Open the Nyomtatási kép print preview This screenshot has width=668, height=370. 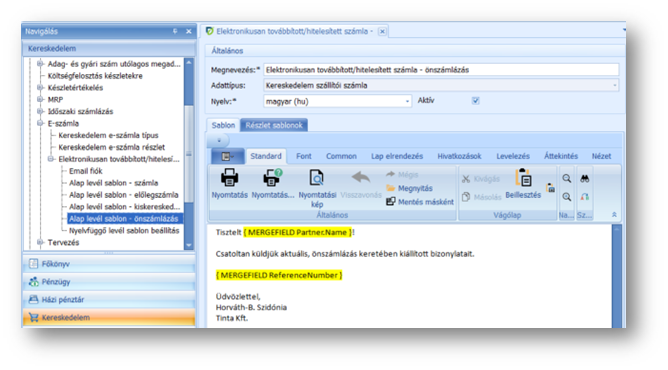point(317,178)
